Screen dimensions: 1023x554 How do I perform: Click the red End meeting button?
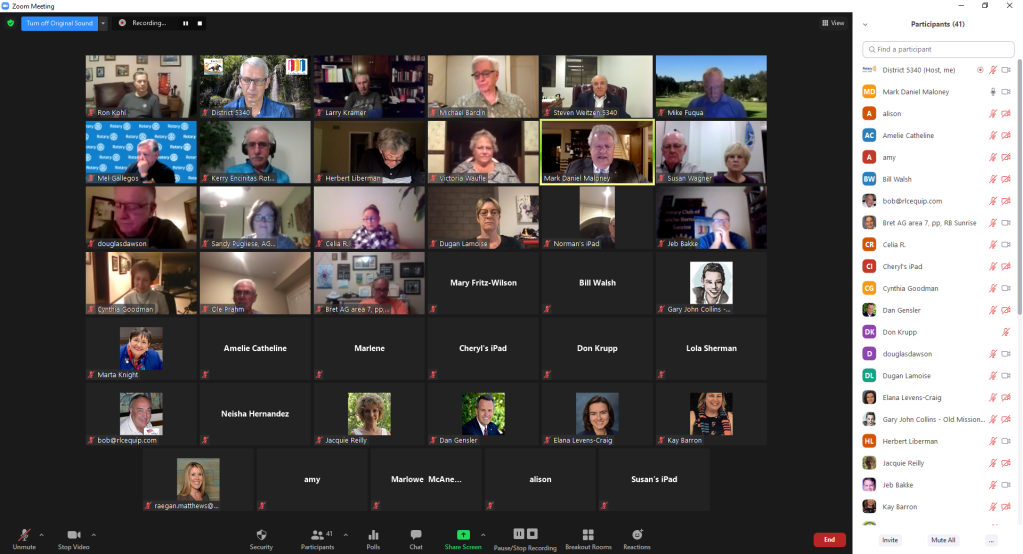[829, 540]
